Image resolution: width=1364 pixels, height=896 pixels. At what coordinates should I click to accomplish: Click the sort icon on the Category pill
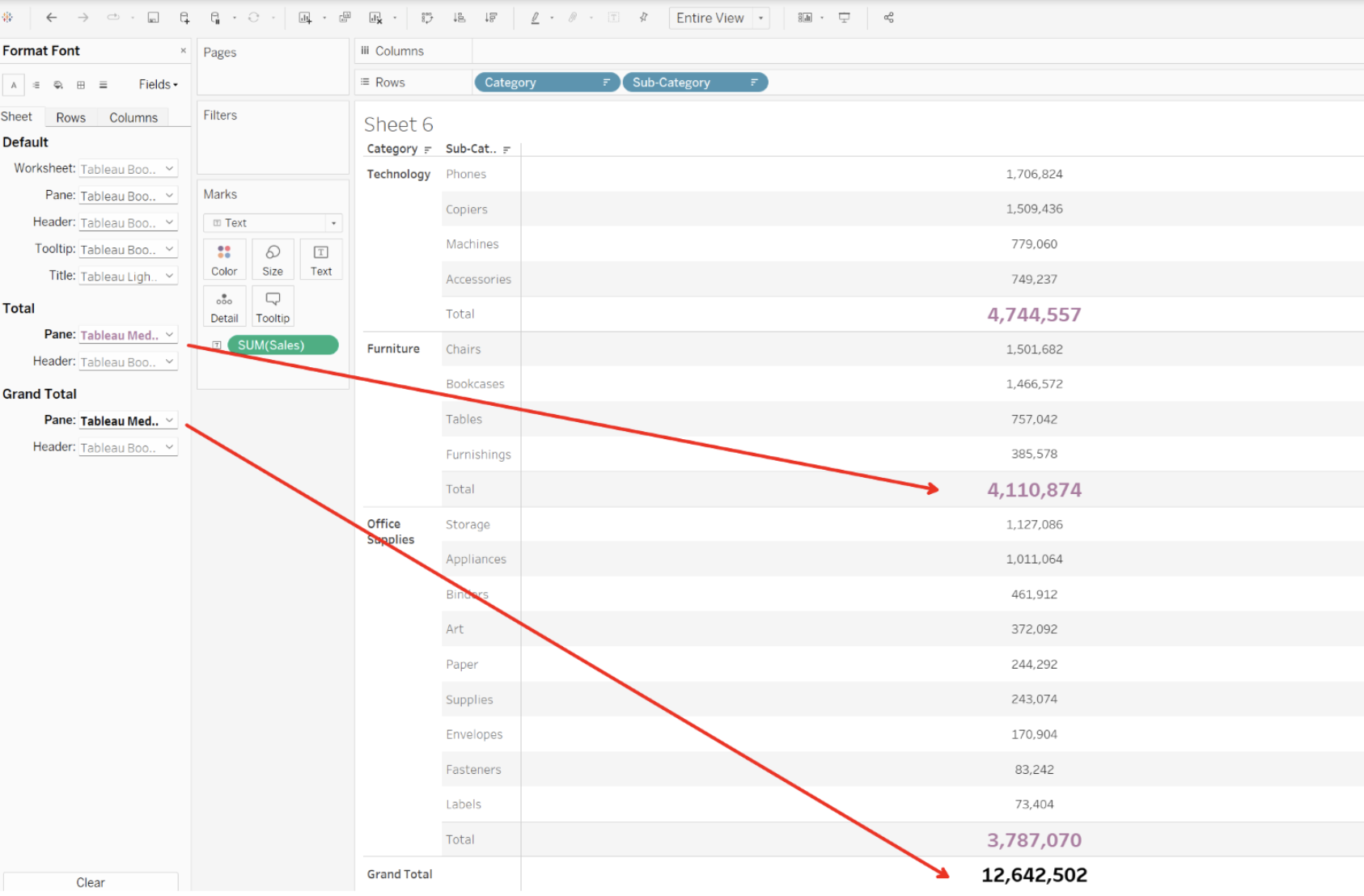tap(606, 82)
